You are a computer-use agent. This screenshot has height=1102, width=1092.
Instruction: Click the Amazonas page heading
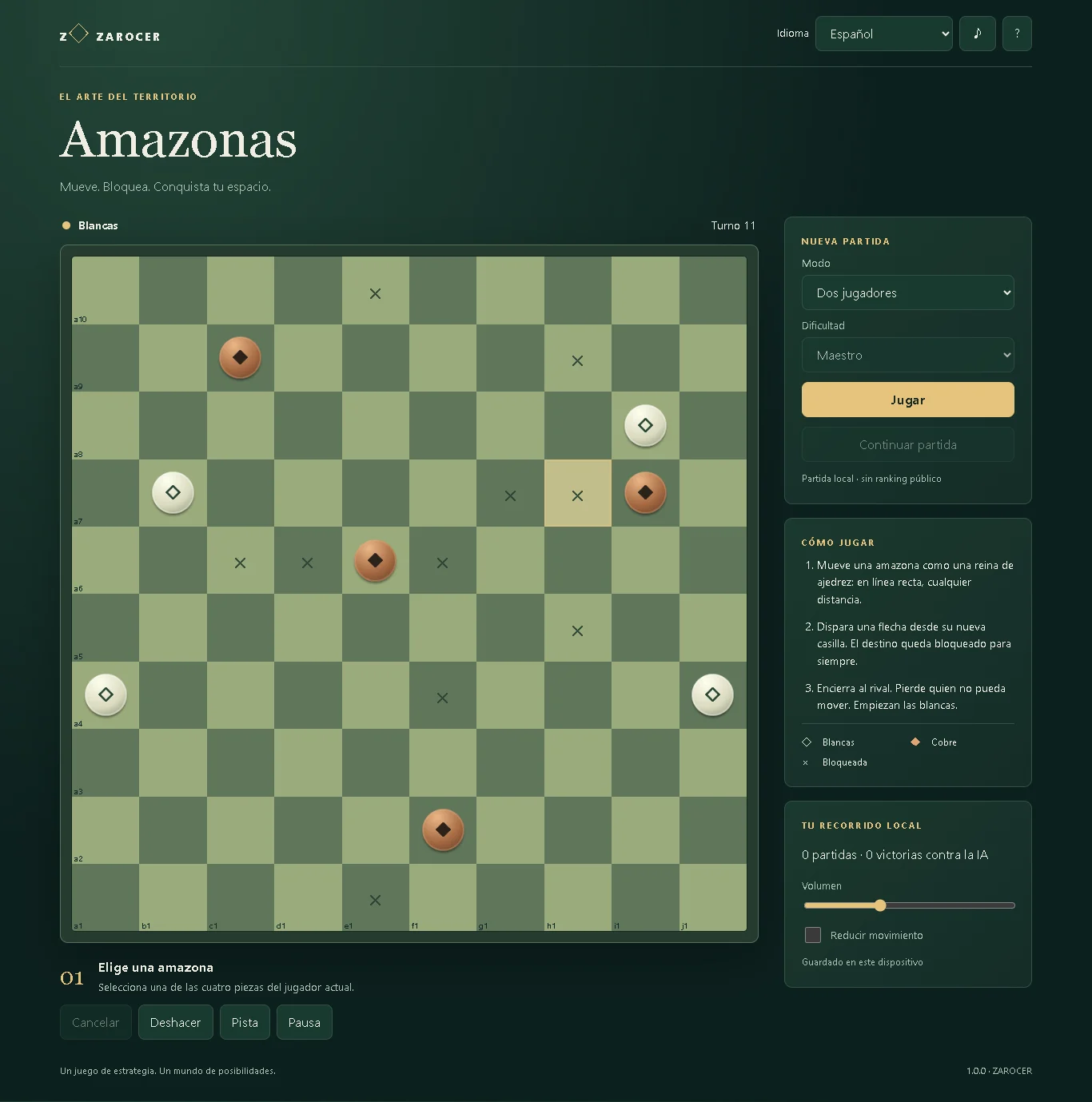[178, 139]
